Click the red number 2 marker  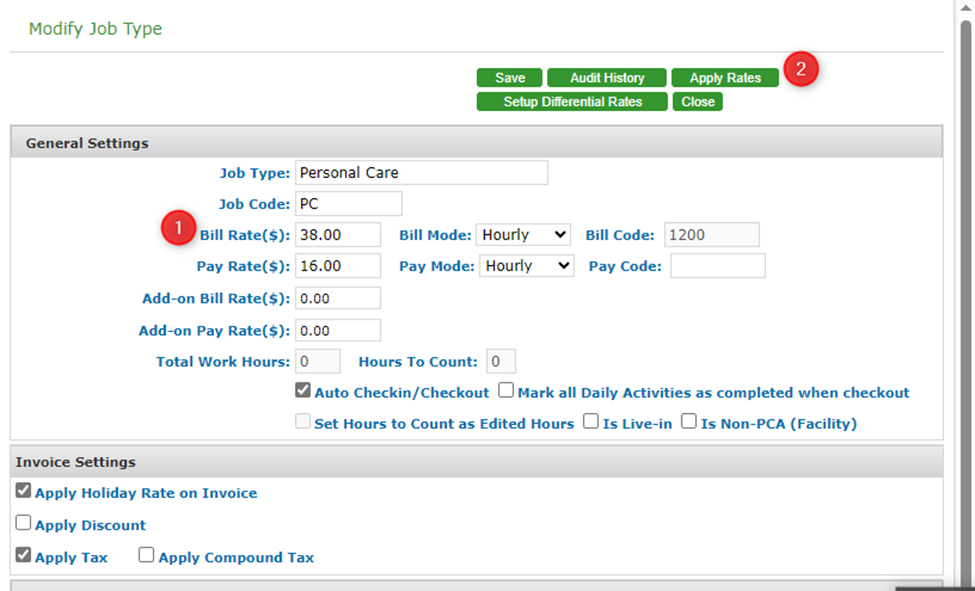click(x=800, y=70)
